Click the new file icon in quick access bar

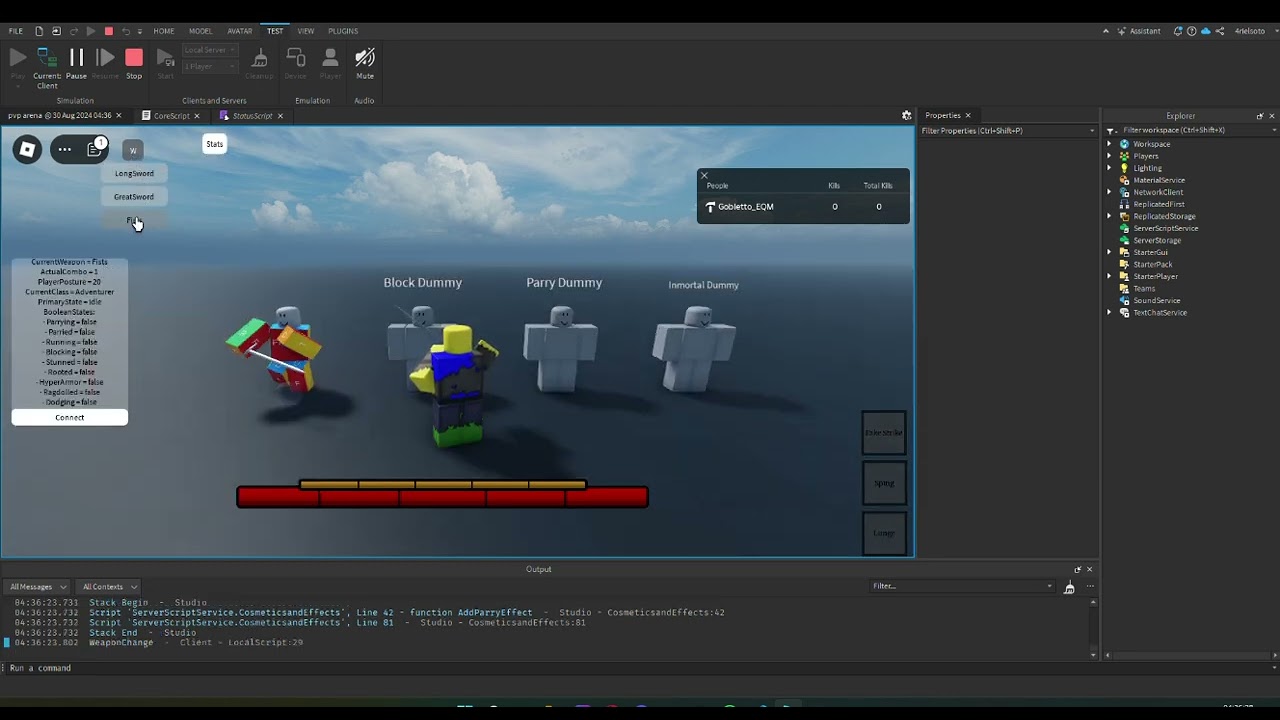pyautogui.click(x=39, y=31)
